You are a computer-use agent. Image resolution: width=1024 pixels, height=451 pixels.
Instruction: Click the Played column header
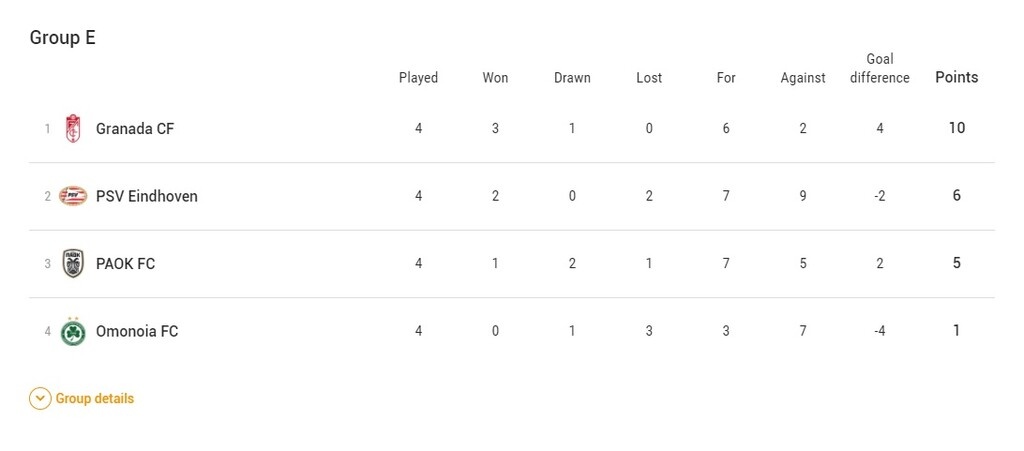tap(418, 78)
